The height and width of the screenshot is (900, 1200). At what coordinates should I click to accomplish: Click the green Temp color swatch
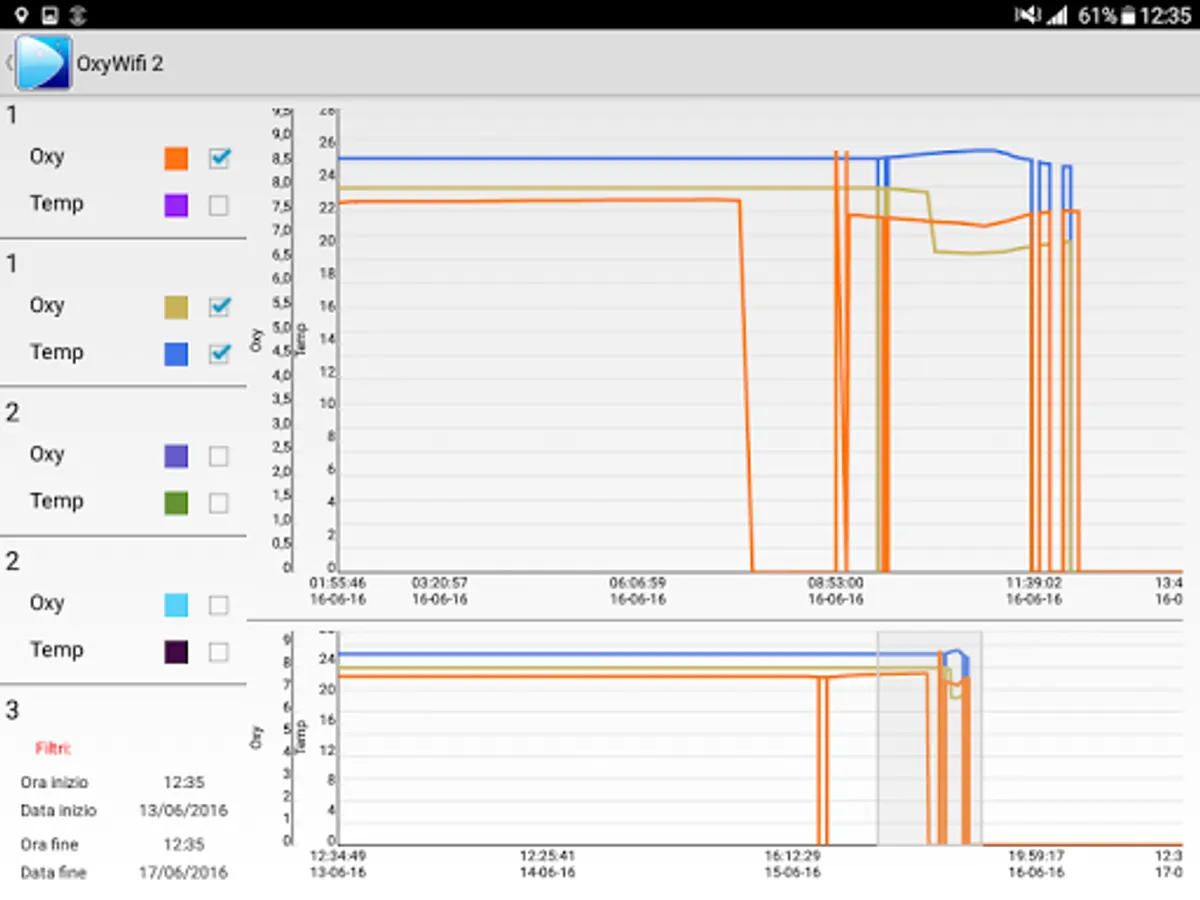[x=176, y=503]
